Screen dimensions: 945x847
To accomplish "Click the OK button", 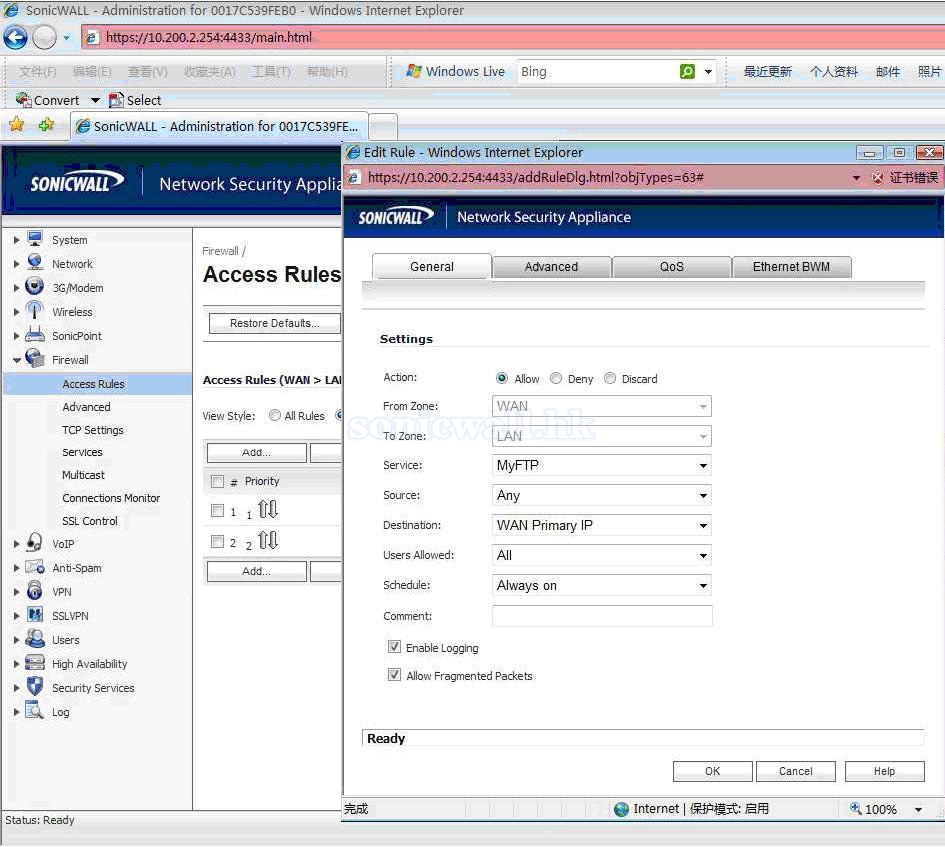I will (x=712, y=771).
